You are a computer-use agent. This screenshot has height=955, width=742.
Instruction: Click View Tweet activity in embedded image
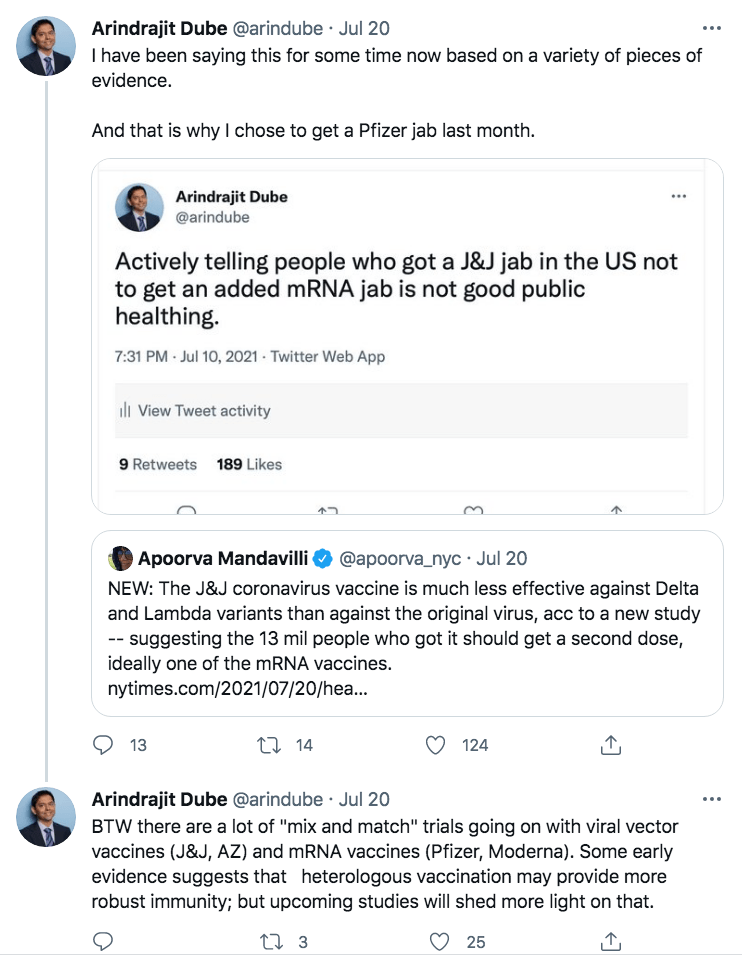[x=203, y=411]
